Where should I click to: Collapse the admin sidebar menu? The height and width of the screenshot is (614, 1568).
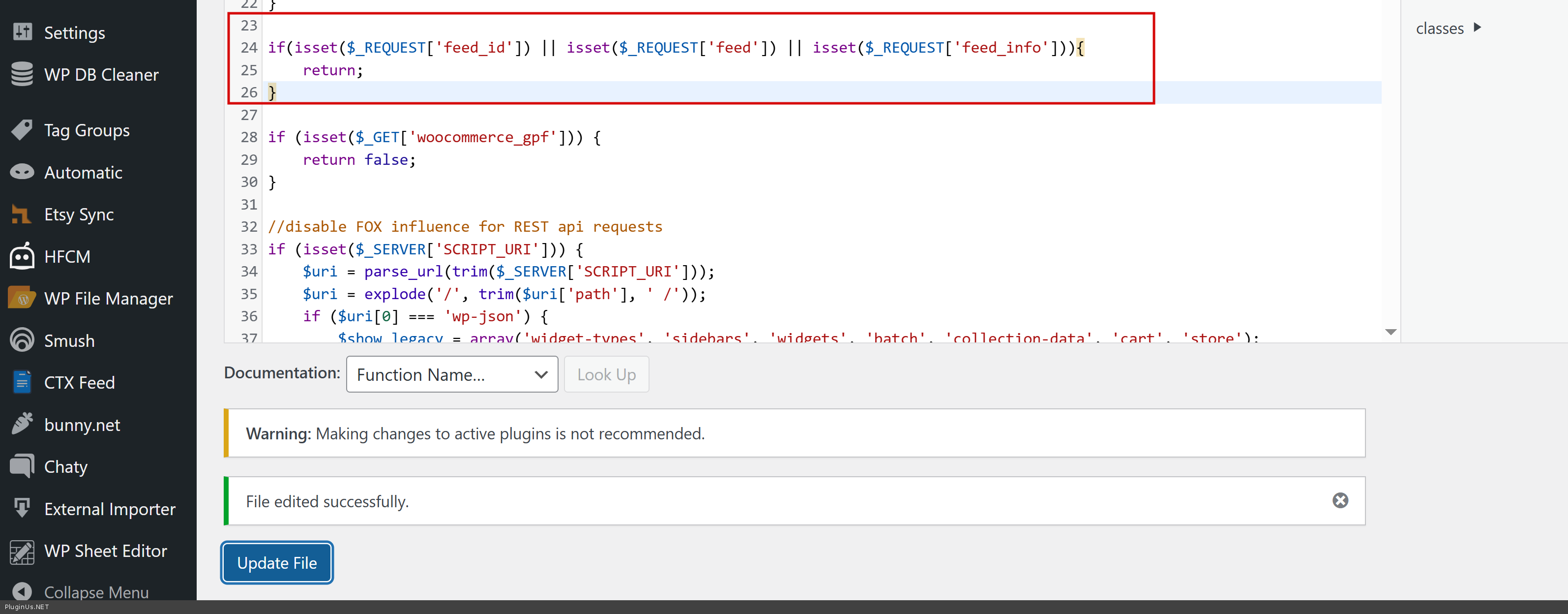point(95,591)
